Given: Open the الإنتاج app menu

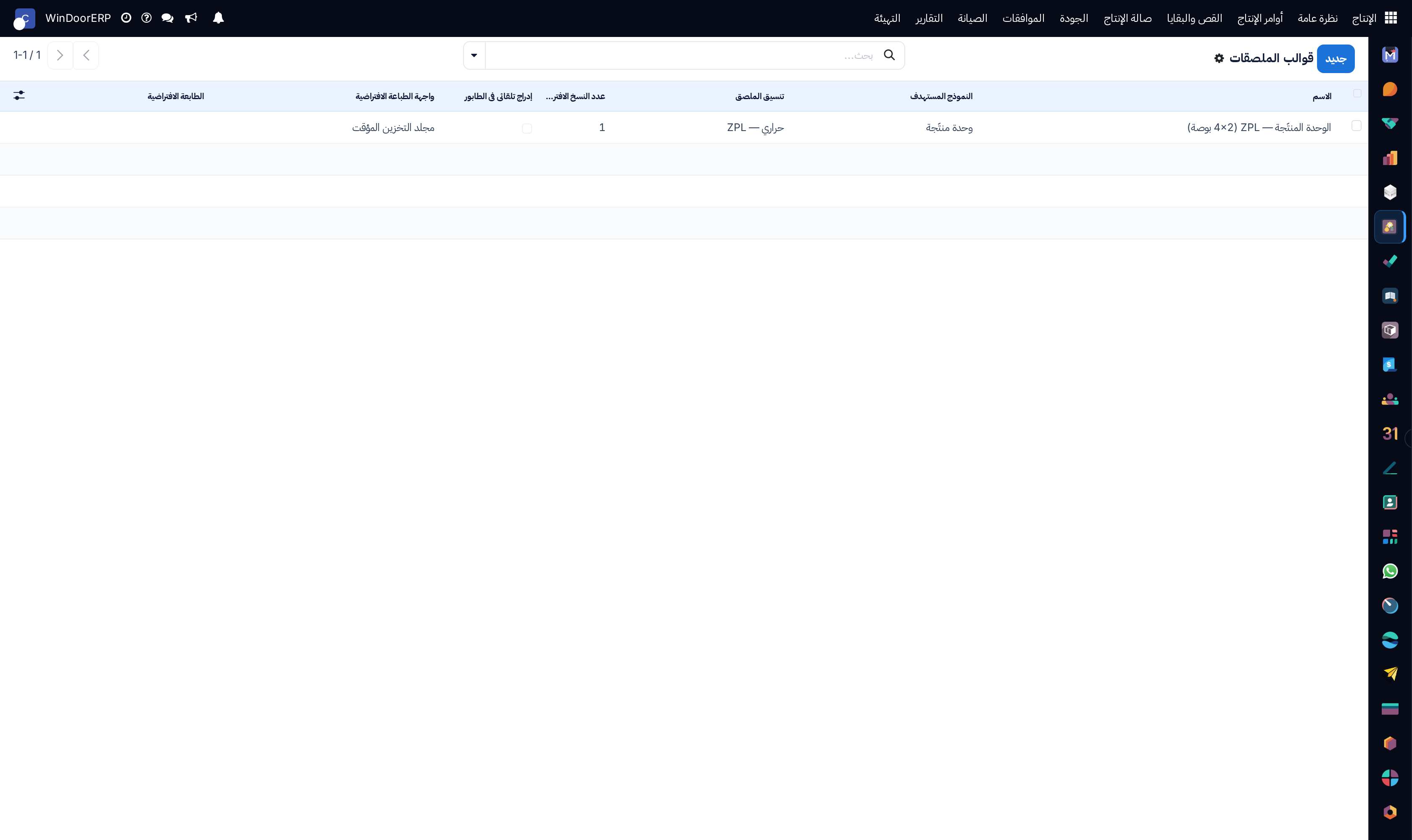Looking at the screenshot, I should point(1364,18).
